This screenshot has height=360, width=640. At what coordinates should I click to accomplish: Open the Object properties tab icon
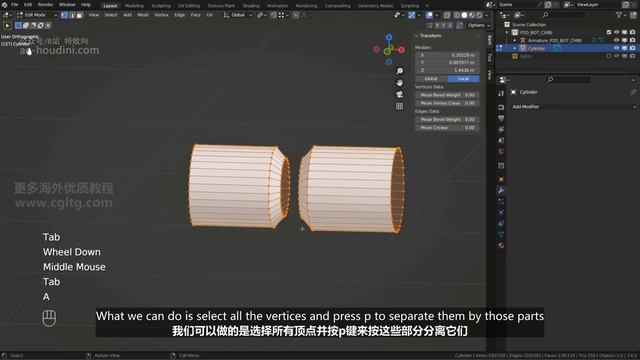click(501, 179)
